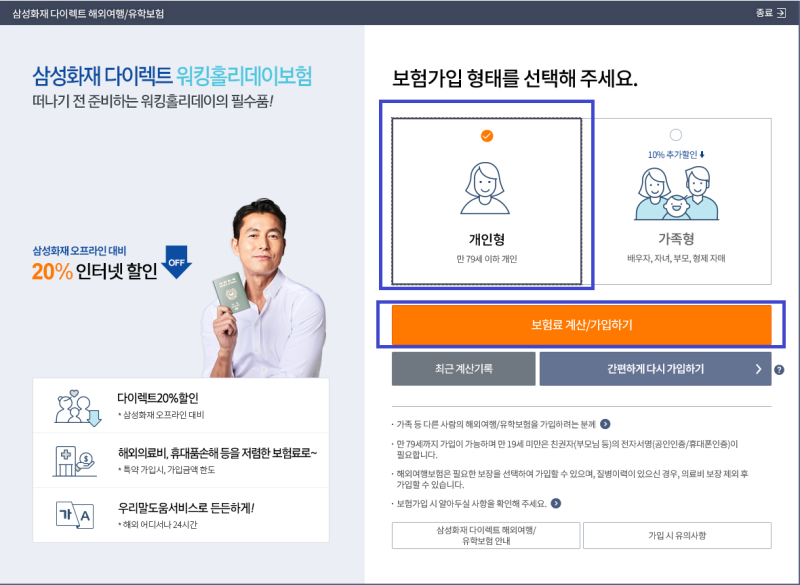Click 보험료 계산/가입하기 orange button
Image resolution: width=800 pixels, height=585 pixels.
(x=581, y=325)
